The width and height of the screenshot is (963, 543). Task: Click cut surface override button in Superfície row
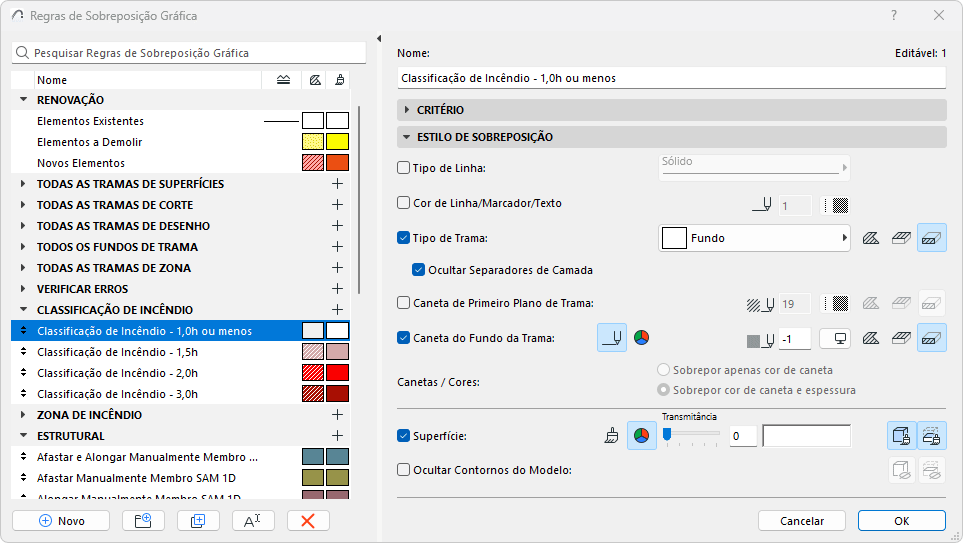tap(932, 436)
